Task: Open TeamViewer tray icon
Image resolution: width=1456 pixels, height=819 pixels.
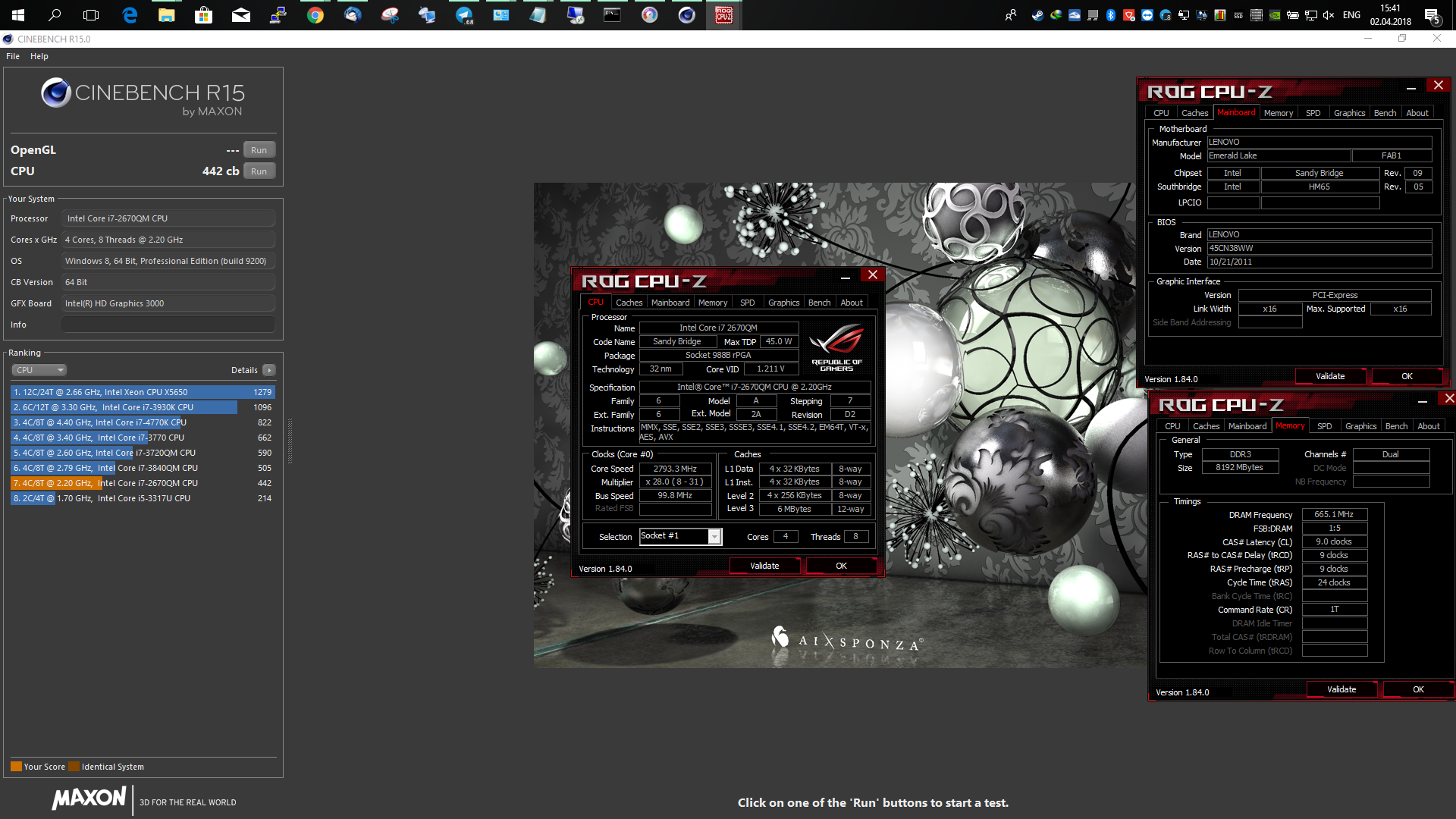Action: (1147, 15)
